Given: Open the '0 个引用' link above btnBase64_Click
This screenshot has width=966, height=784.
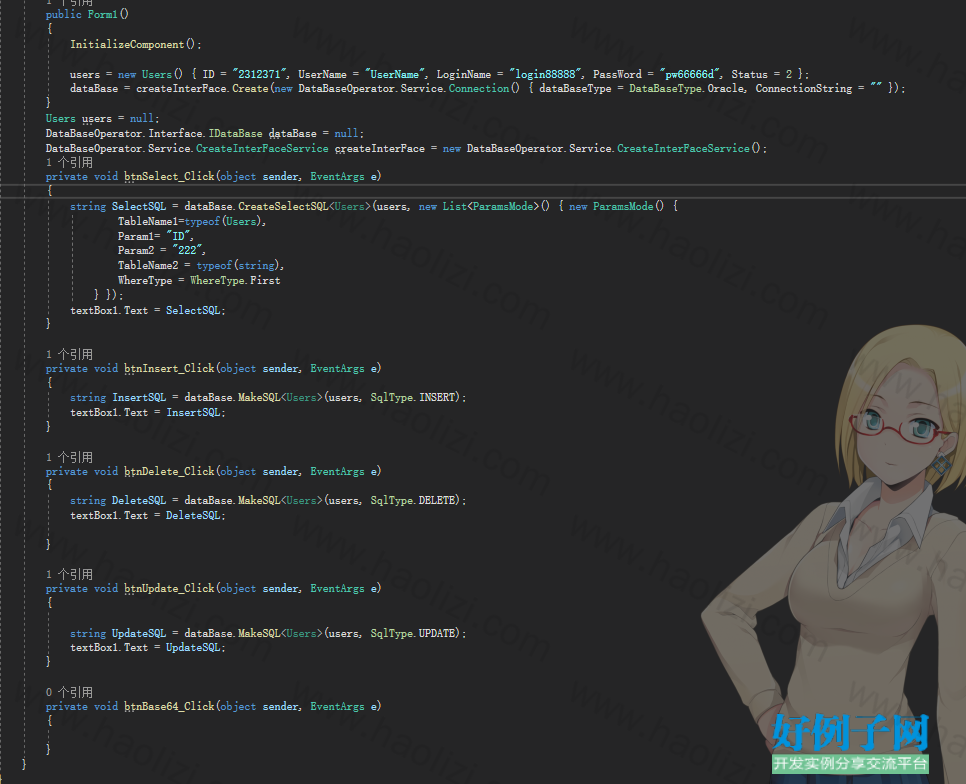Looking at the screenshot, I should coord(69,692).
